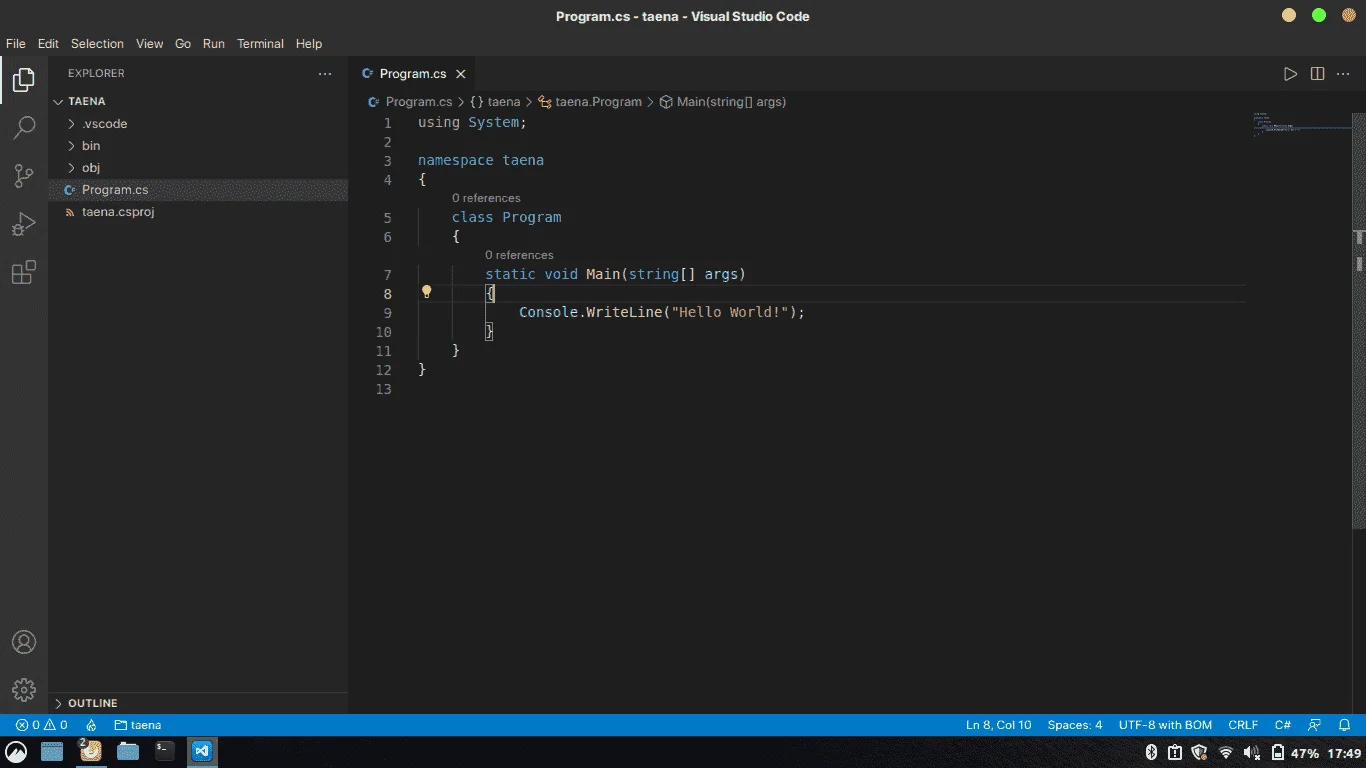The image size is (1366, 768).
Task: Open the Explorer view in the activity bar
Action: [24, 80]
